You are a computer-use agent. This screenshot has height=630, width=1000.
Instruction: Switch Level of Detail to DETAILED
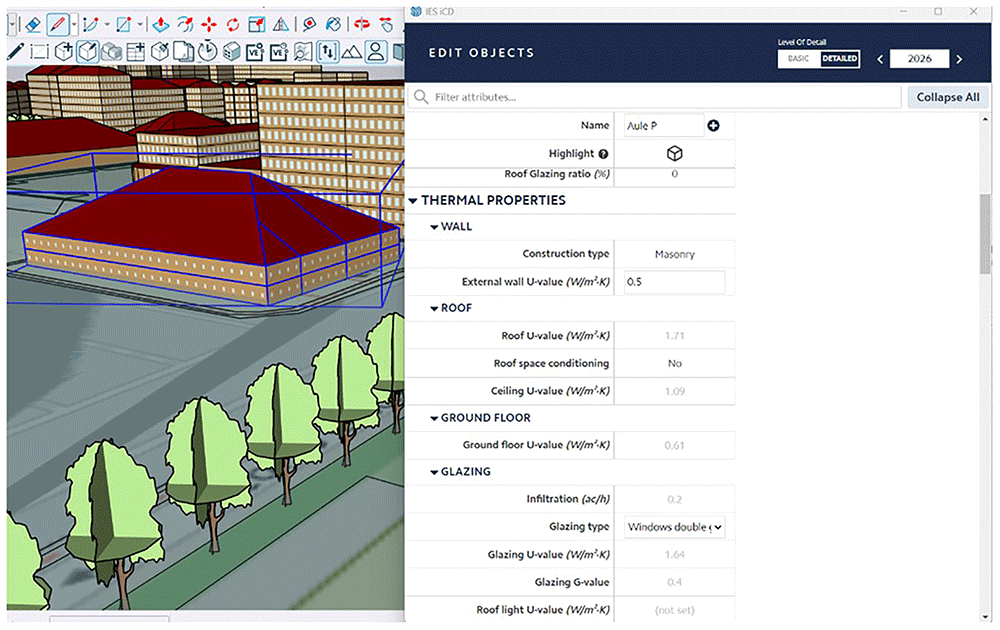[839, 59]
